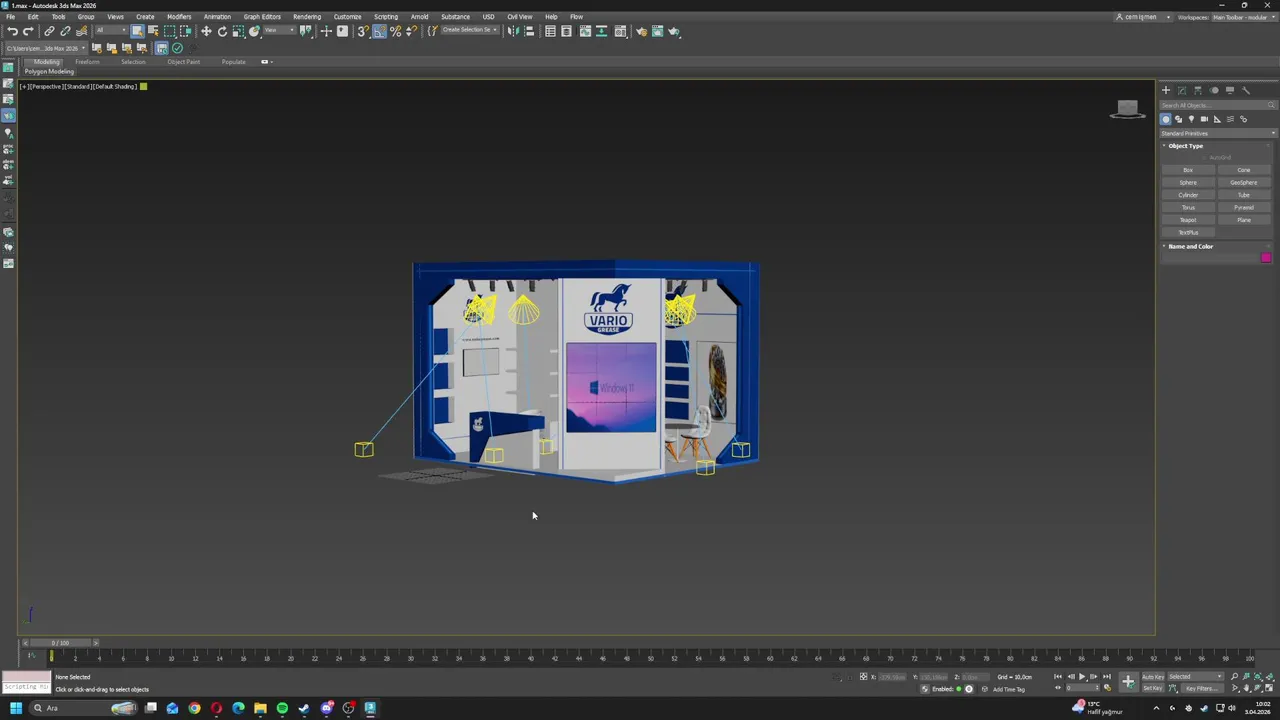The image size is (1280, 720).
Task: Click the TextPlus button
Action: point(1188,233)
